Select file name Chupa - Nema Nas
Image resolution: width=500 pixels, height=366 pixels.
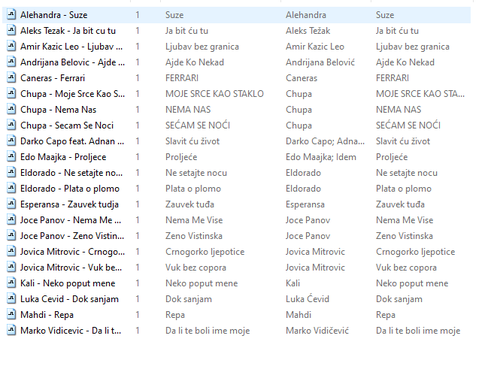coord(58,110)
